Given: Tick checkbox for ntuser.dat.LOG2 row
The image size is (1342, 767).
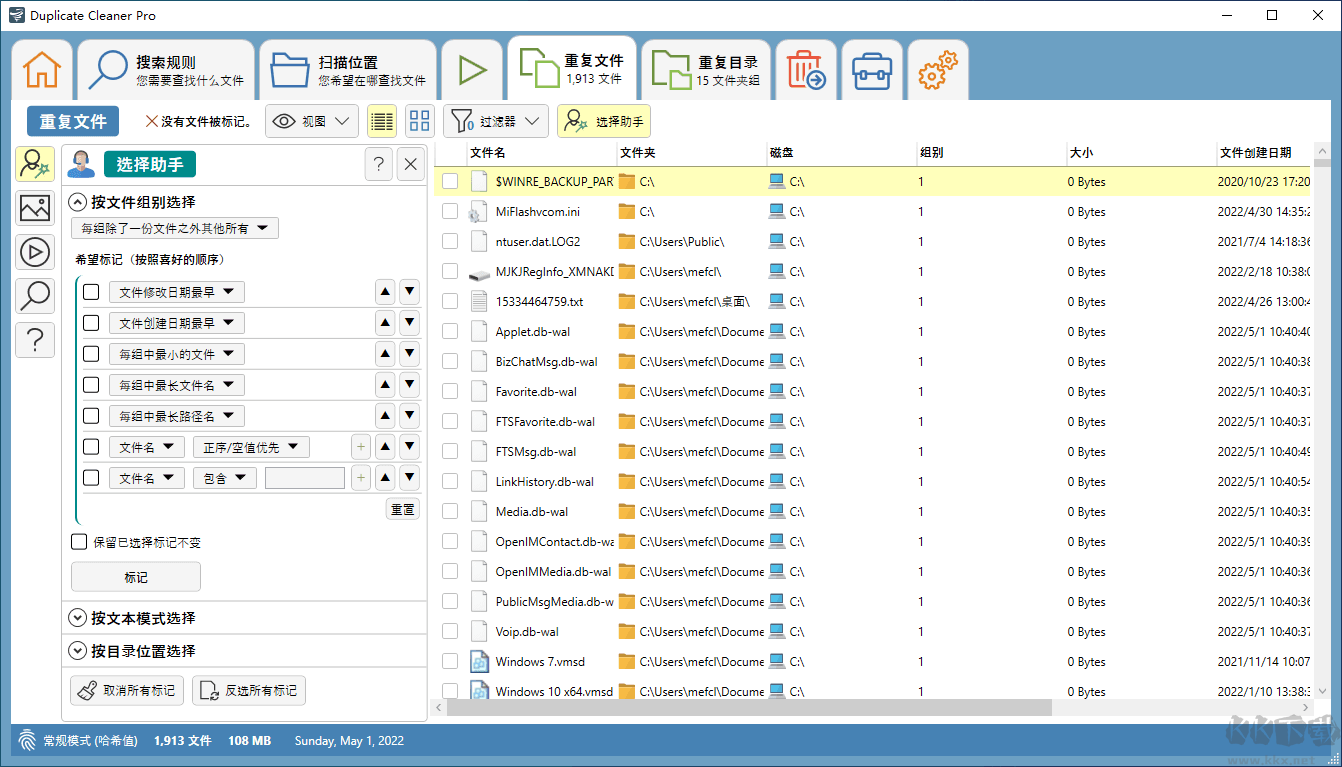Looking at the screenshot, I should (x=450, y=242).
